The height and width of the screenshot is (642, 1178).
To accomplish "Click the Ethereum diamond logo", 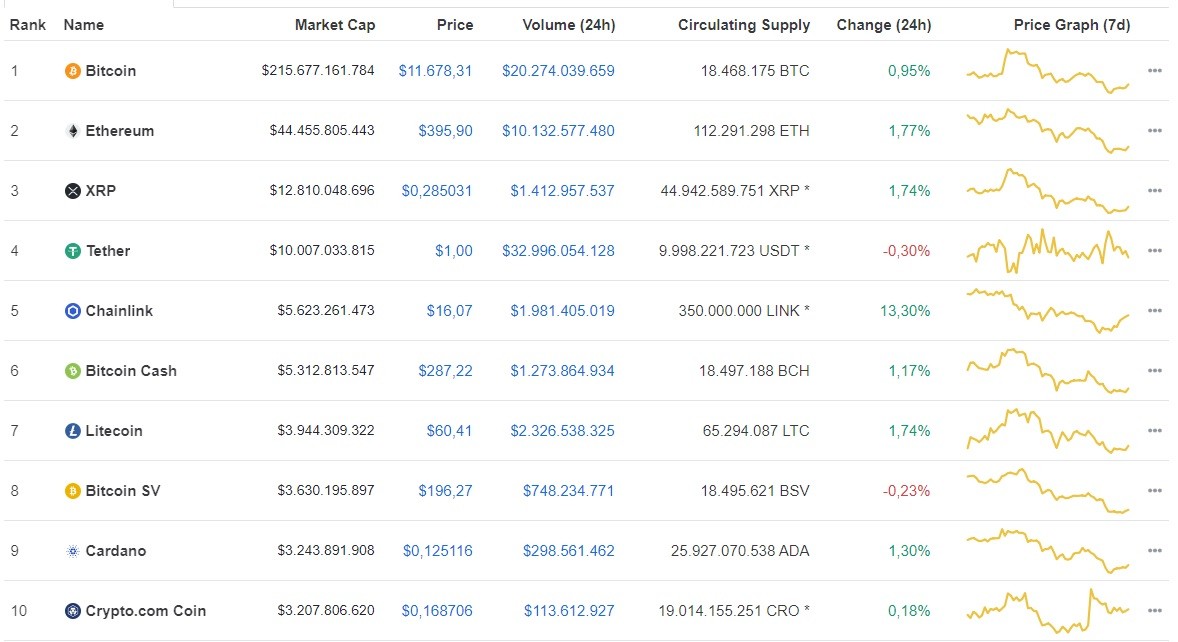I will (72, 131).
